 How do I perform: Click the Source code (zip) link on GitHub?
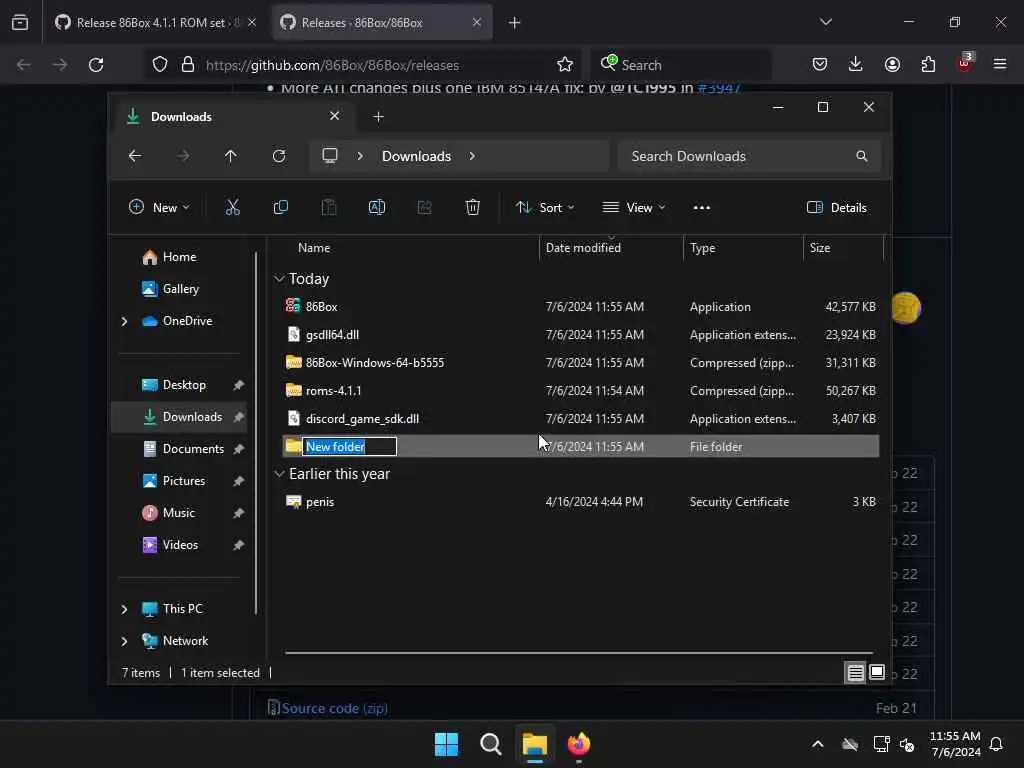tap(334, 708)
